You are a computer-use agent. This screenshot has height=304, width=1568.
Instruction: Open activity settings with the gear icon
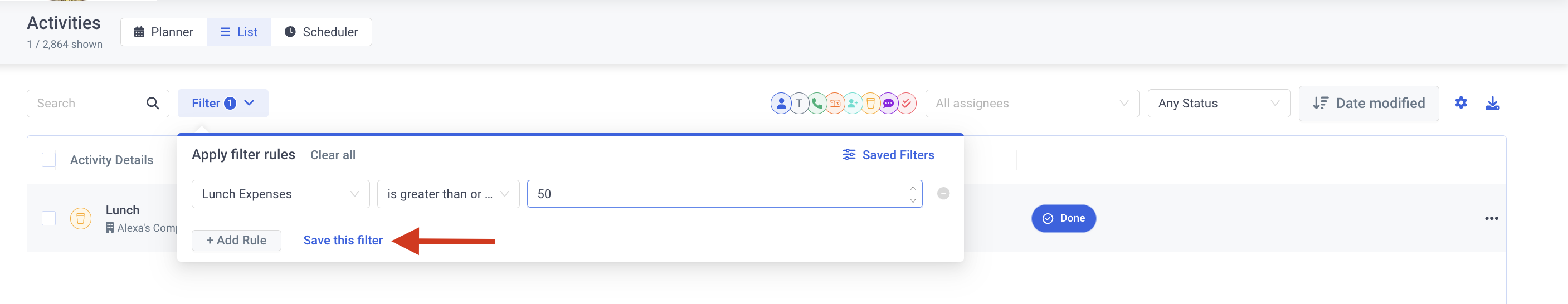coord(1461,103)
